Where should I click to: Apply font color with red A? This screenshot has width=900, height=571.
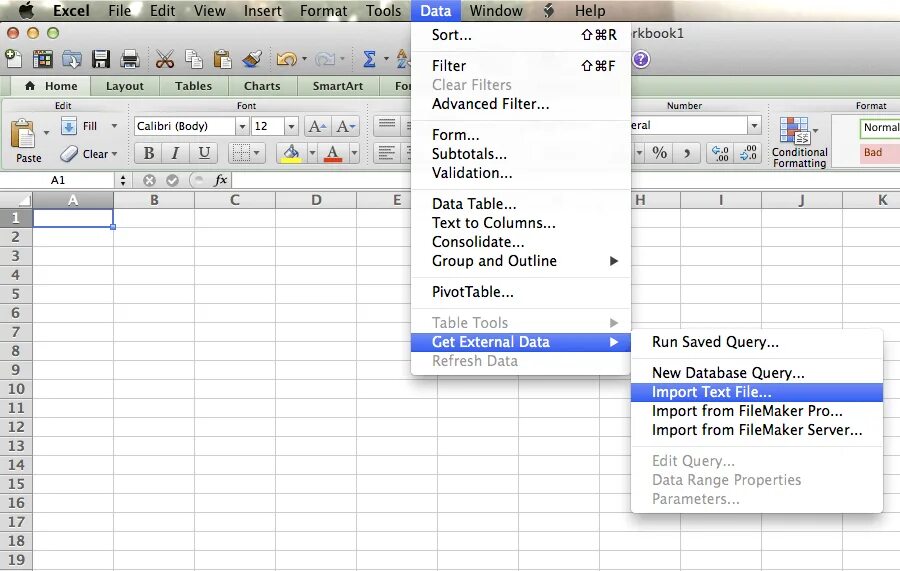coord(333,153)
